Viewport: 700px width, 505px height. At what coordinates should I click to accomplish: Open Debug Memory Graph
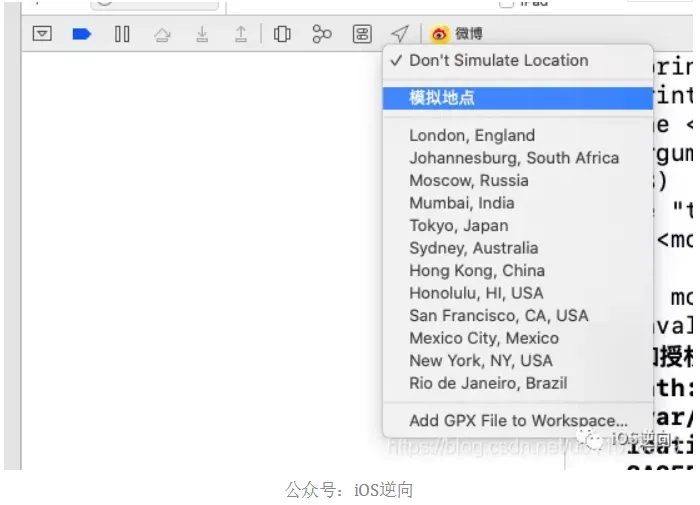322,34
